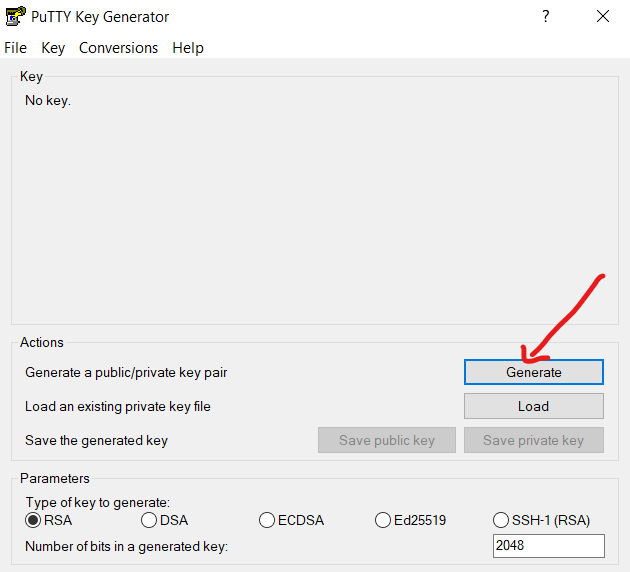Click the Save private key button
Viewport: 630px width, 572px height.
coord(534,440)
